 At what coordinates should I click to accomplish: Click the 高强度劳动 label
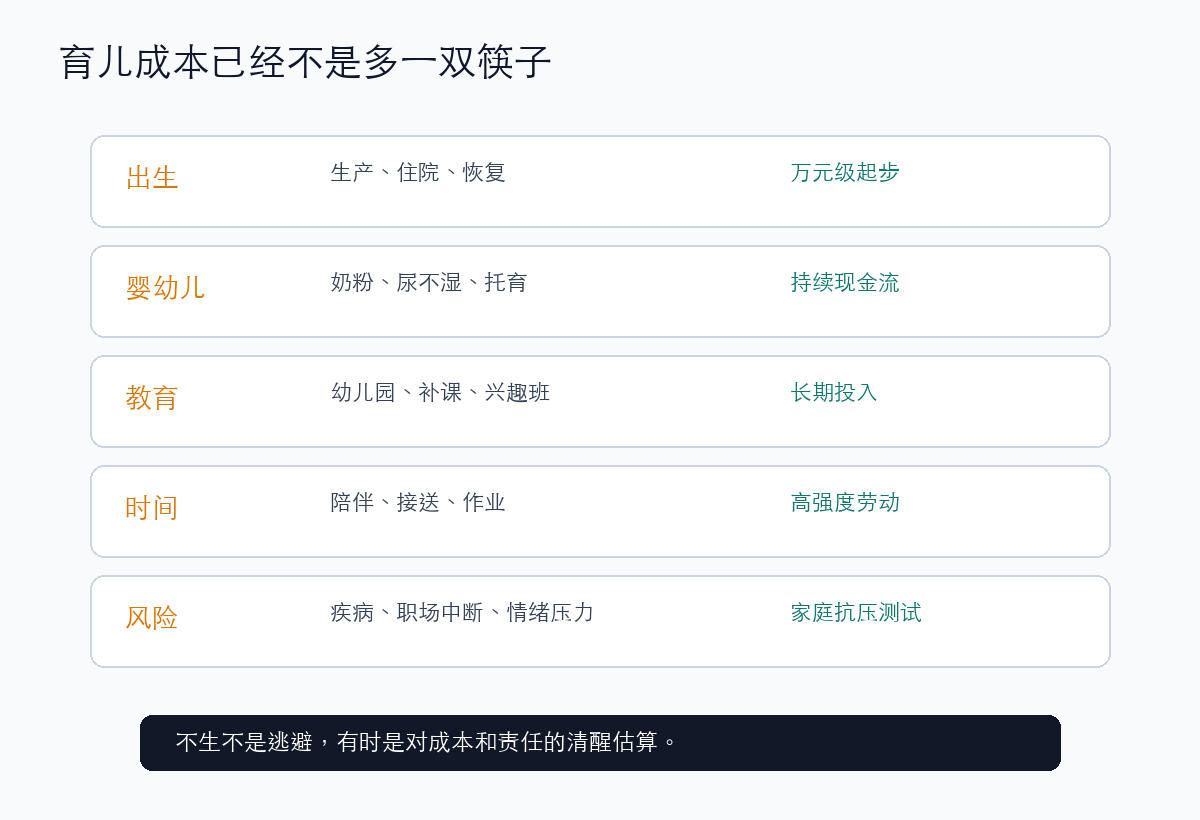tap(845, 502)
